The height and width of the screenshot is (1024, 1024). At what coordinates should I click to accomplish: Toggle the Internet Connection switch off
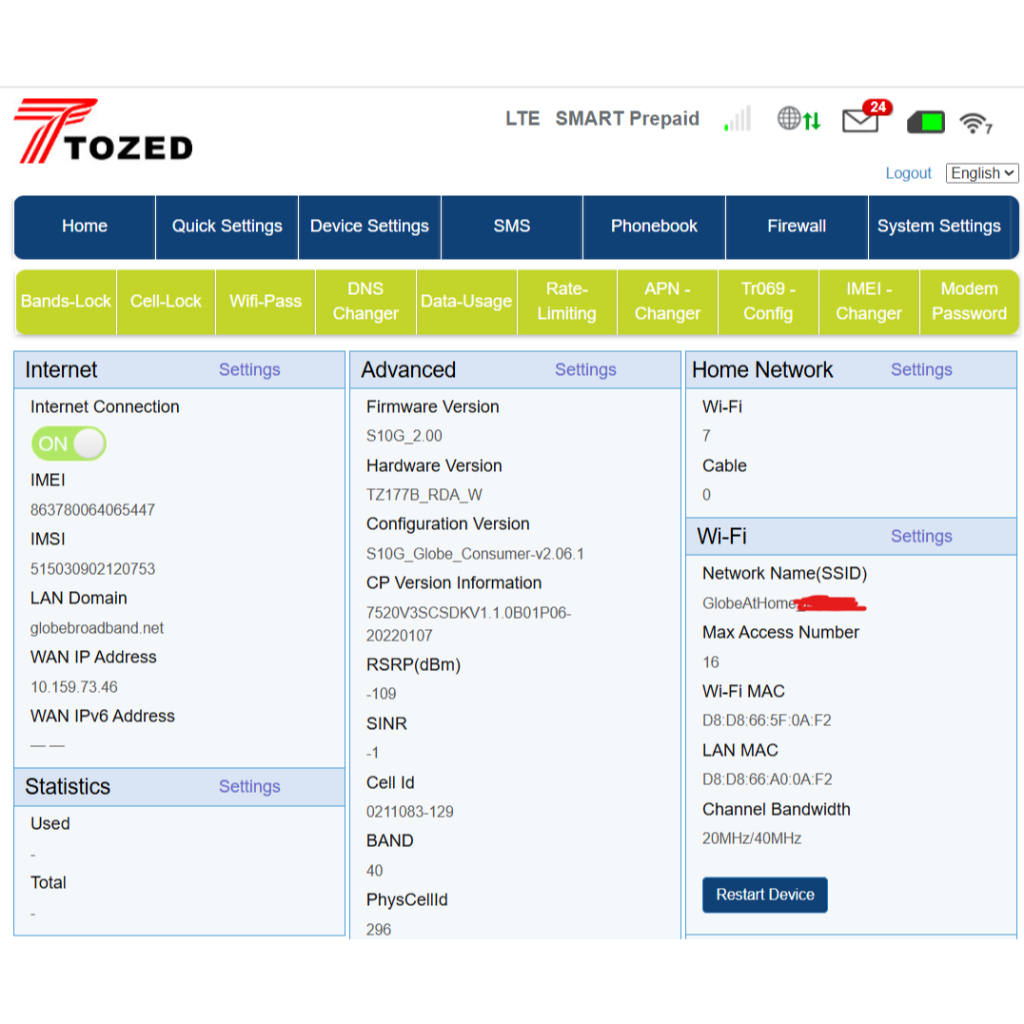68,444
